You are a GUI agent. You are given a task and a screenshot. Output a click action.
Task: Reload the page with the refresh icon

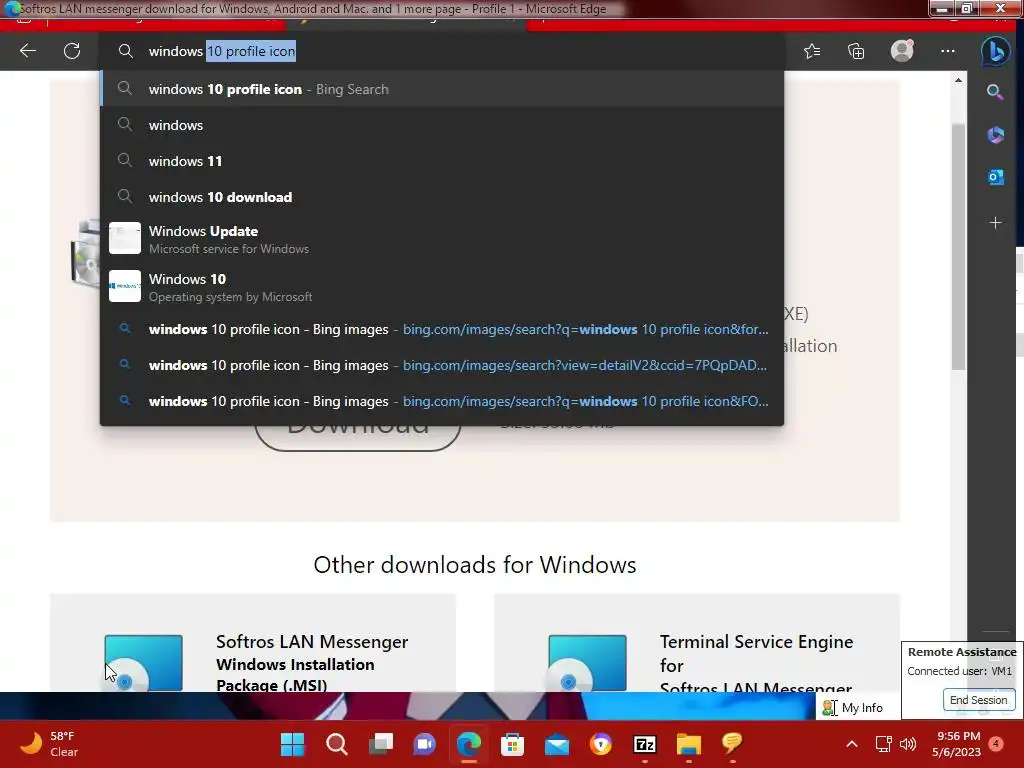pos(72,51)
